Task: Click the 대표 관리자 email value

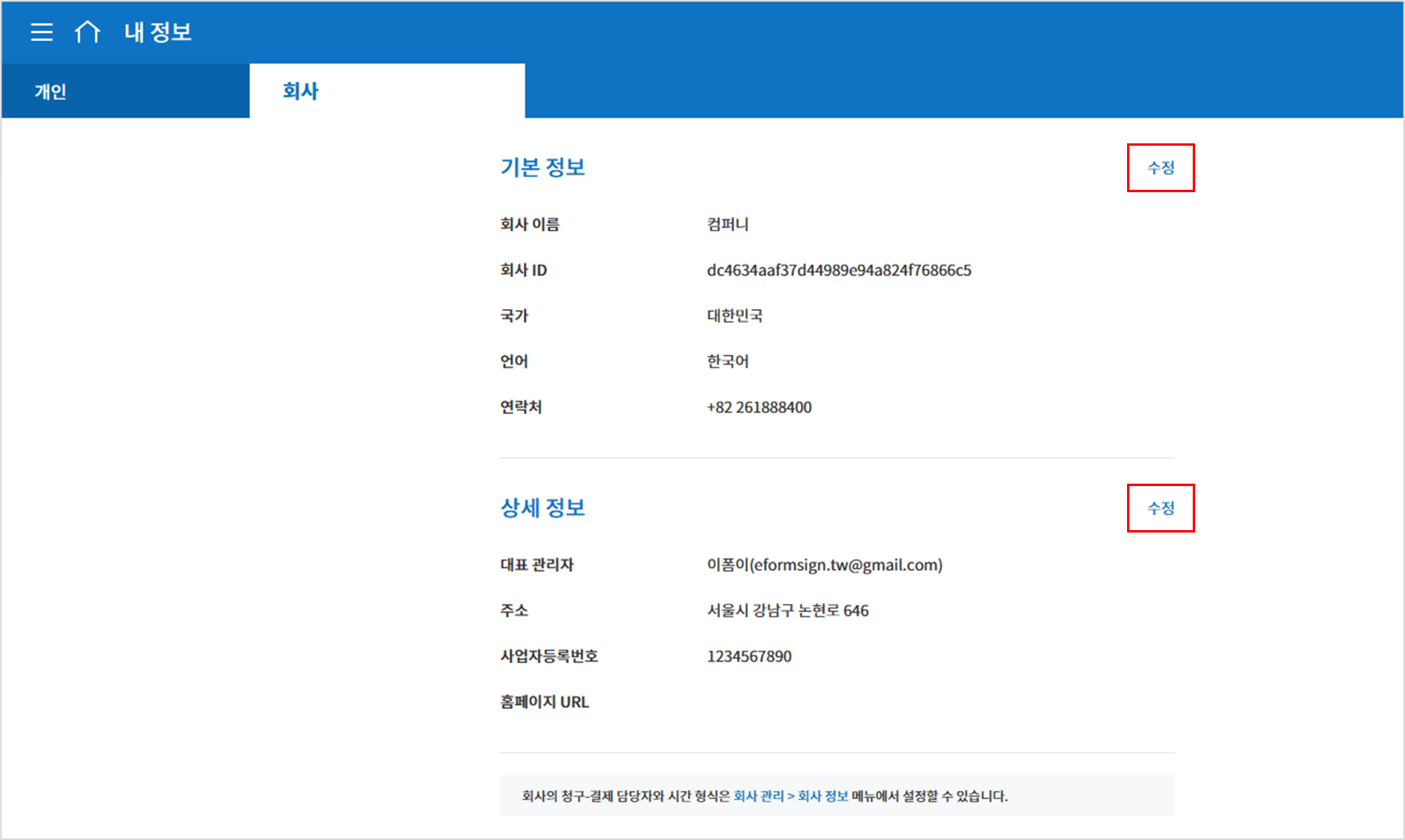Action: coord(823,565)
